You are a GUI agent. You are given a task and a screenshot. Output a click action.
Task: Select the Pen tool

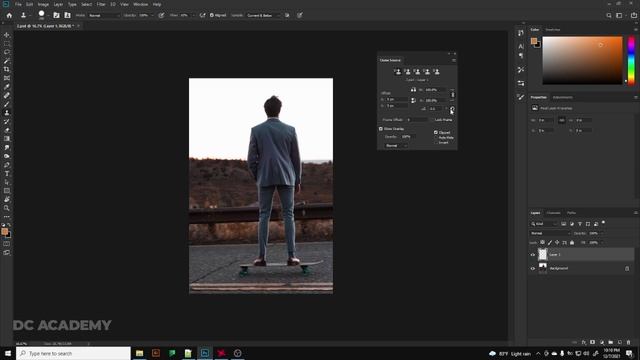(7, 165)
